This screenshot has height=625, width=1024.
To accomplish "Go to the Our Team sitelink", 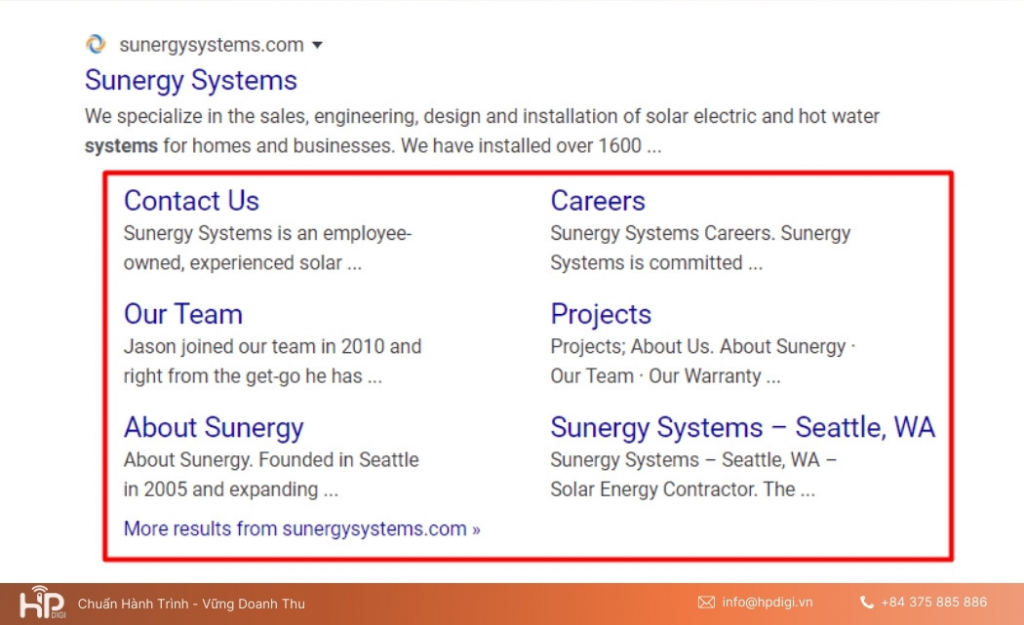I will coord(183,314).
